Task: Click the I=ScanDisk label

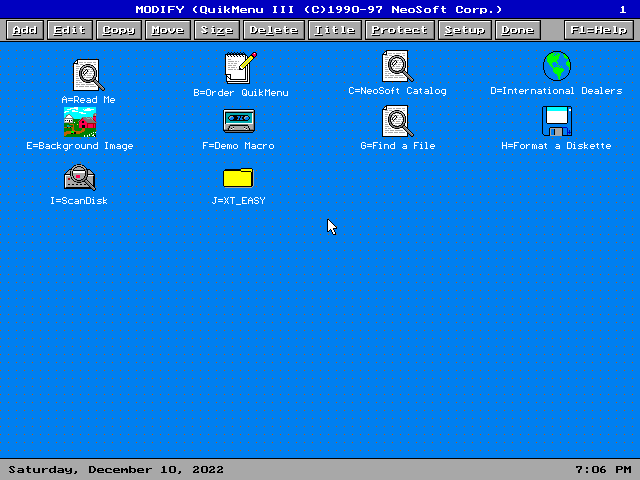Action: click(79, 201)
